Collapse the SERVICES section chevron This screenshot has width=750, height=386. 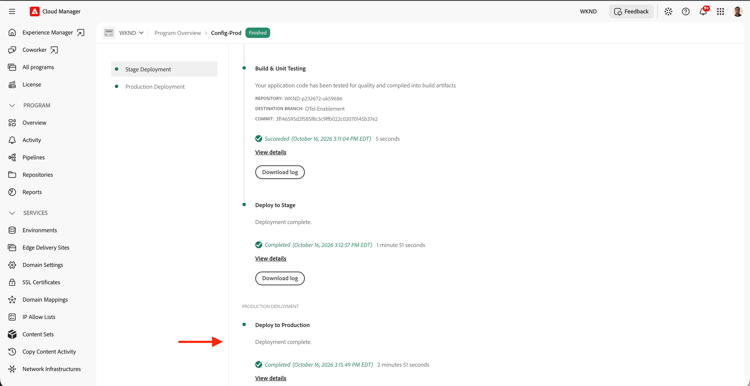tap(12, 213)
